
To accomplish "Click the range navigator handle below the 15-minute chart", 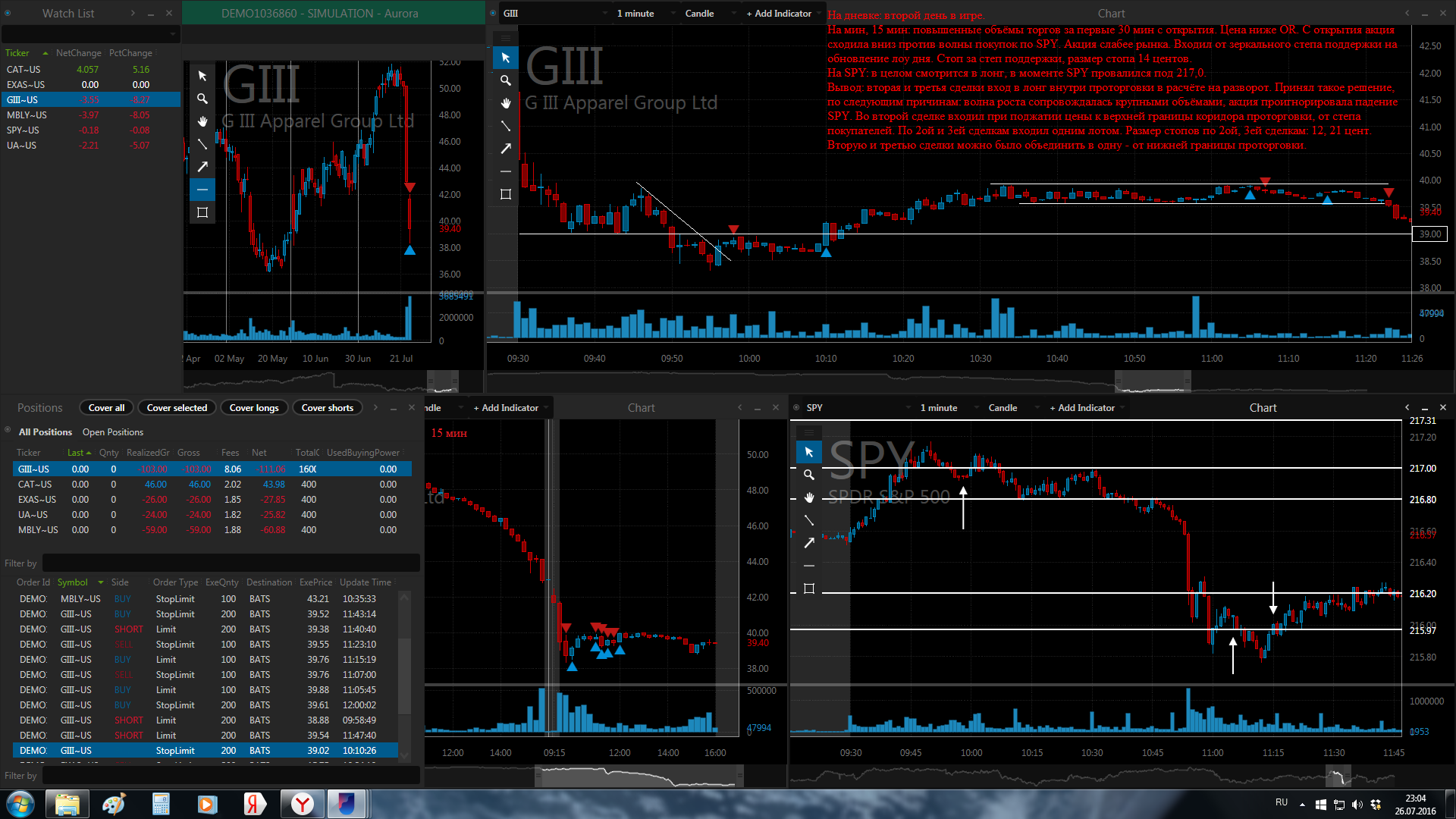I will pyautogui.click(x=639, y=777).
